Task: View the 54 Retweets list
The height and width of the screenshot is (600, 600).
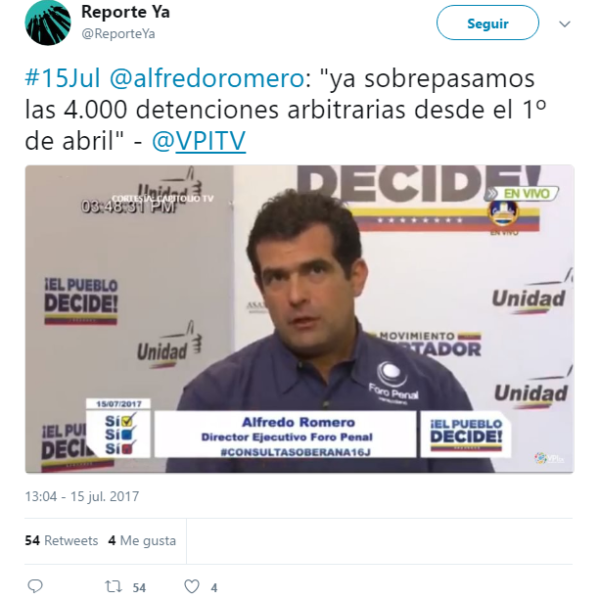Action: coord(61,540)
